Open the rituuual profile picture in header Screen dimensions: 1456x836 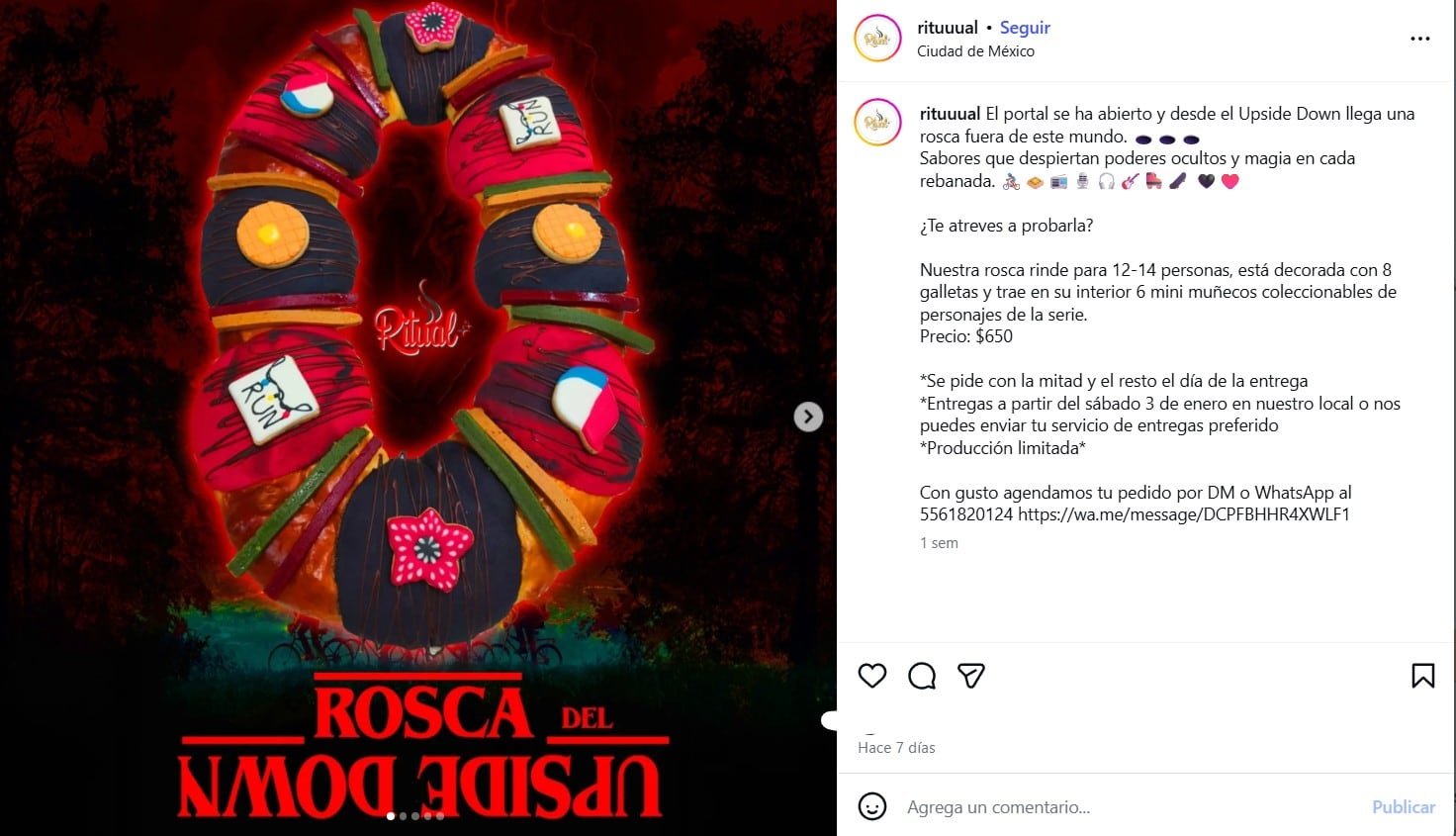tap(877, 39)
